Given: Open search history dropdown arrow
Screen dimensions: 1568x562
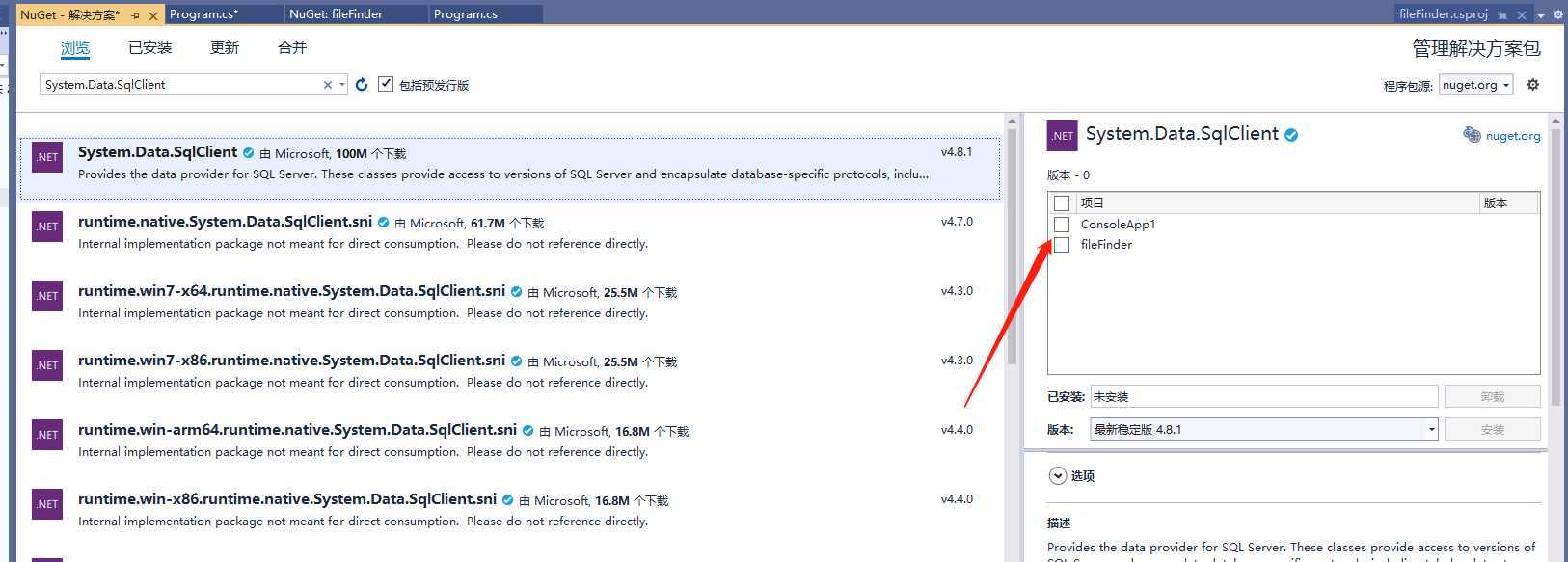Looking at the screenshot, I should (342, 85).
